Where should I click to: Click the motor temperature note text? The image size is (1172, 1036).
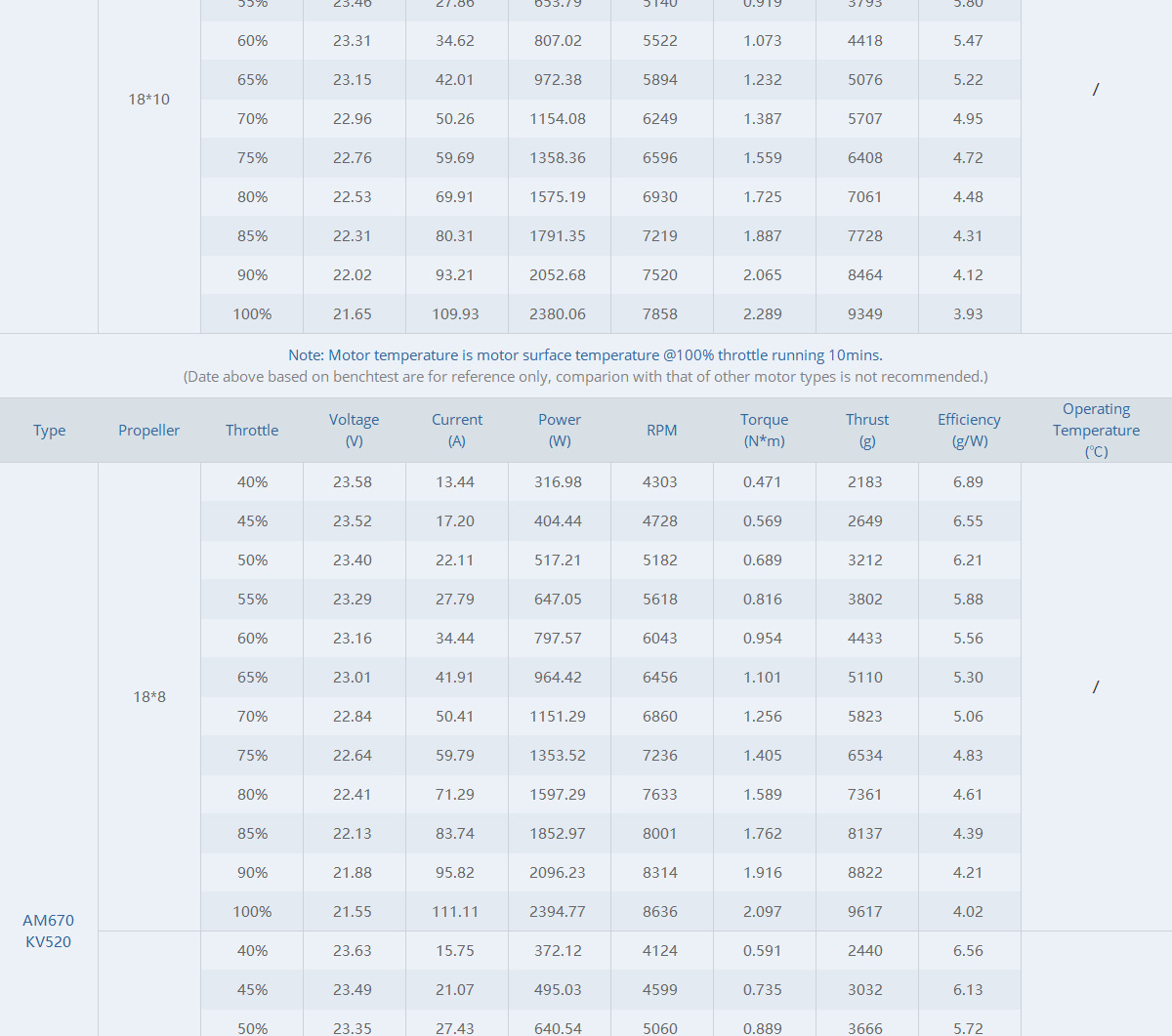coord(585,355)
